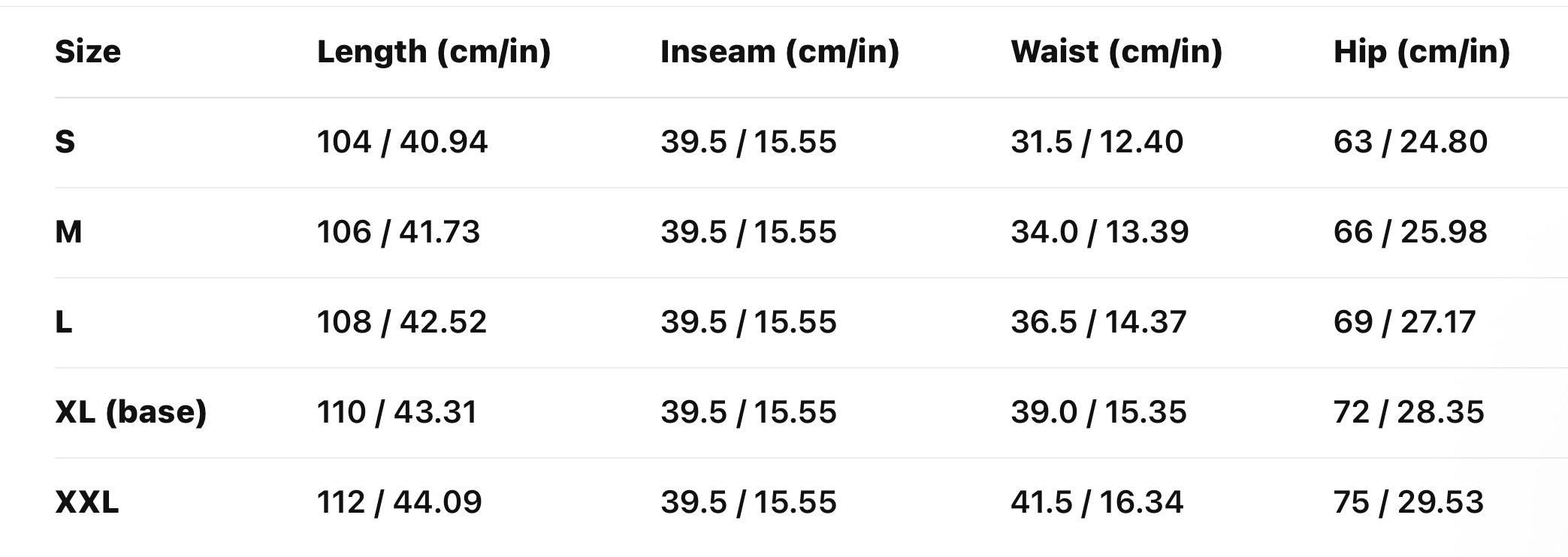Screen dimensions: 1568x557
Task: Click the Waist (cm/in) column header
Action: pos(1116,52)
